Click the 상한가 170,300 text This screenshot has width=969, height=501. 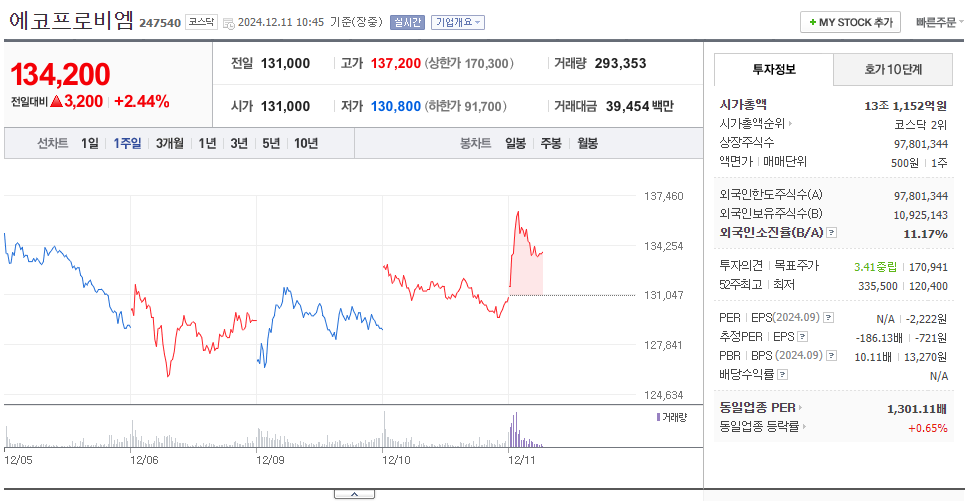pyautogui.click(x=469, y=63)
